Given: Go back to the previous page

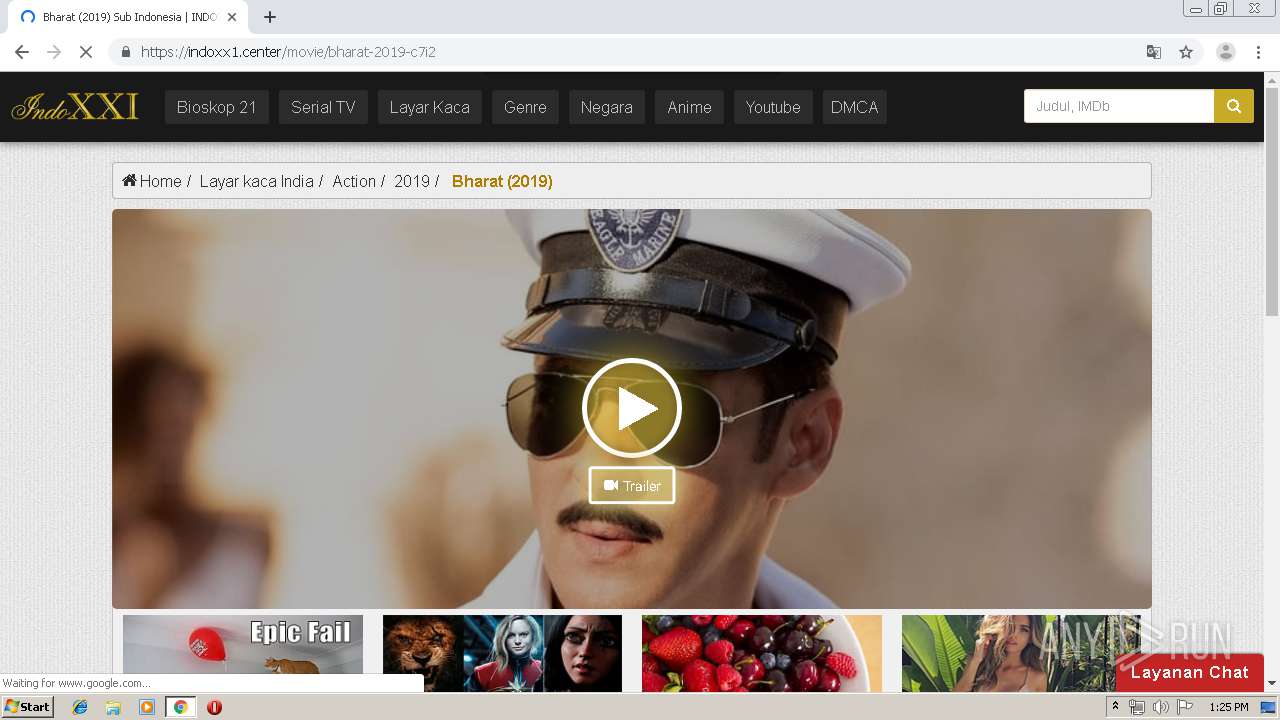Looking at the screenshot, I should [22, 52].
